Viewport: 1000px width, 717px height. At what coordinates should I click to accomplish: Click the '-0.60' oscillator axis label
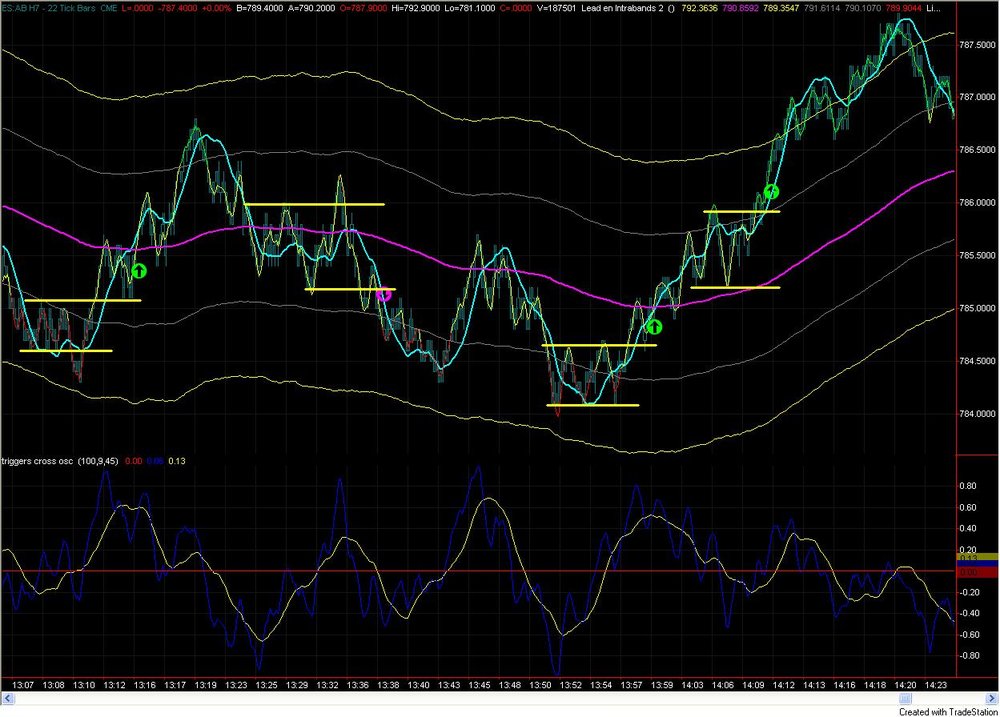pos(969,635)
